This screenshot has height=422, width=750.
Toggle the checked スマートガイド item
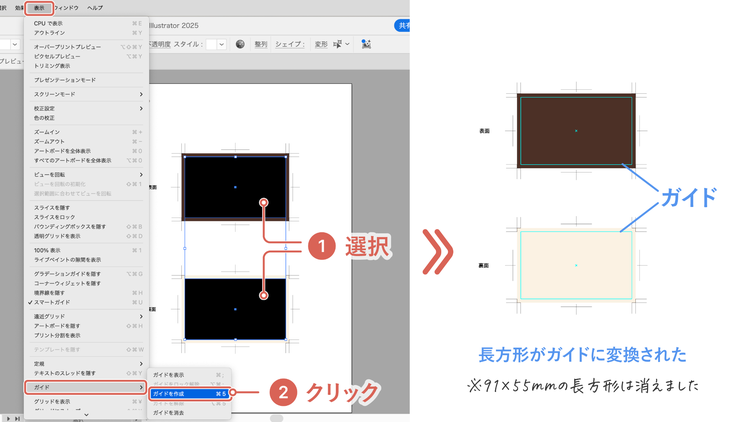click(87, 302)
